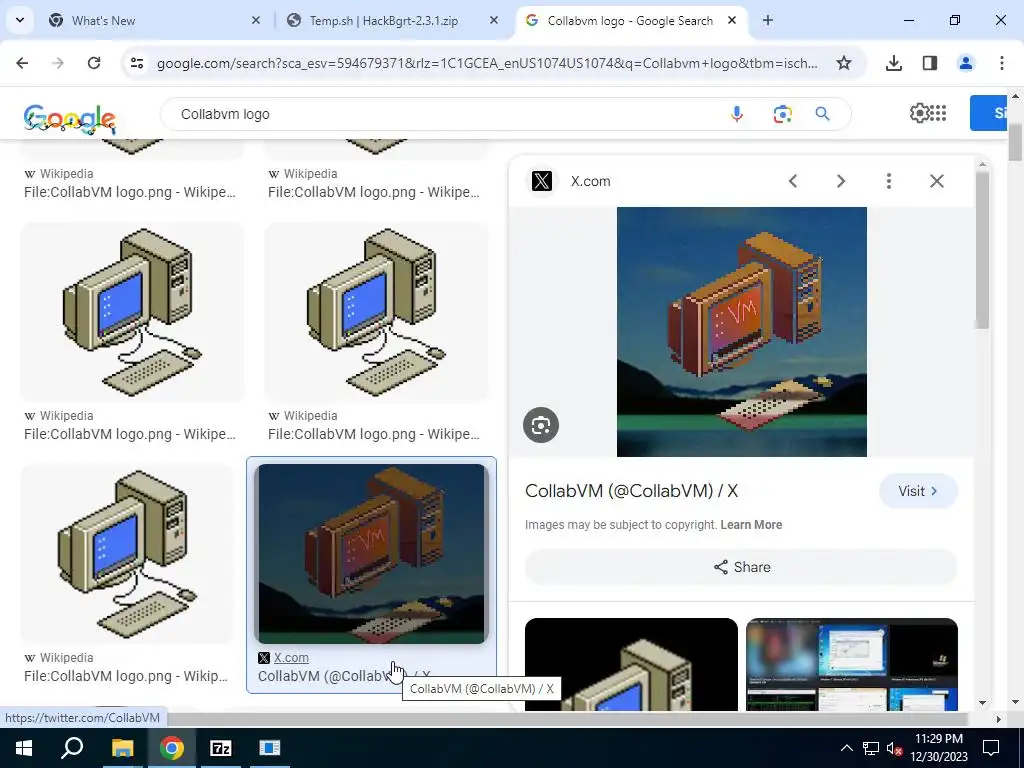
Task: Open Learn More copyright link
Action: pyautogui.click(x=751, y=525)
